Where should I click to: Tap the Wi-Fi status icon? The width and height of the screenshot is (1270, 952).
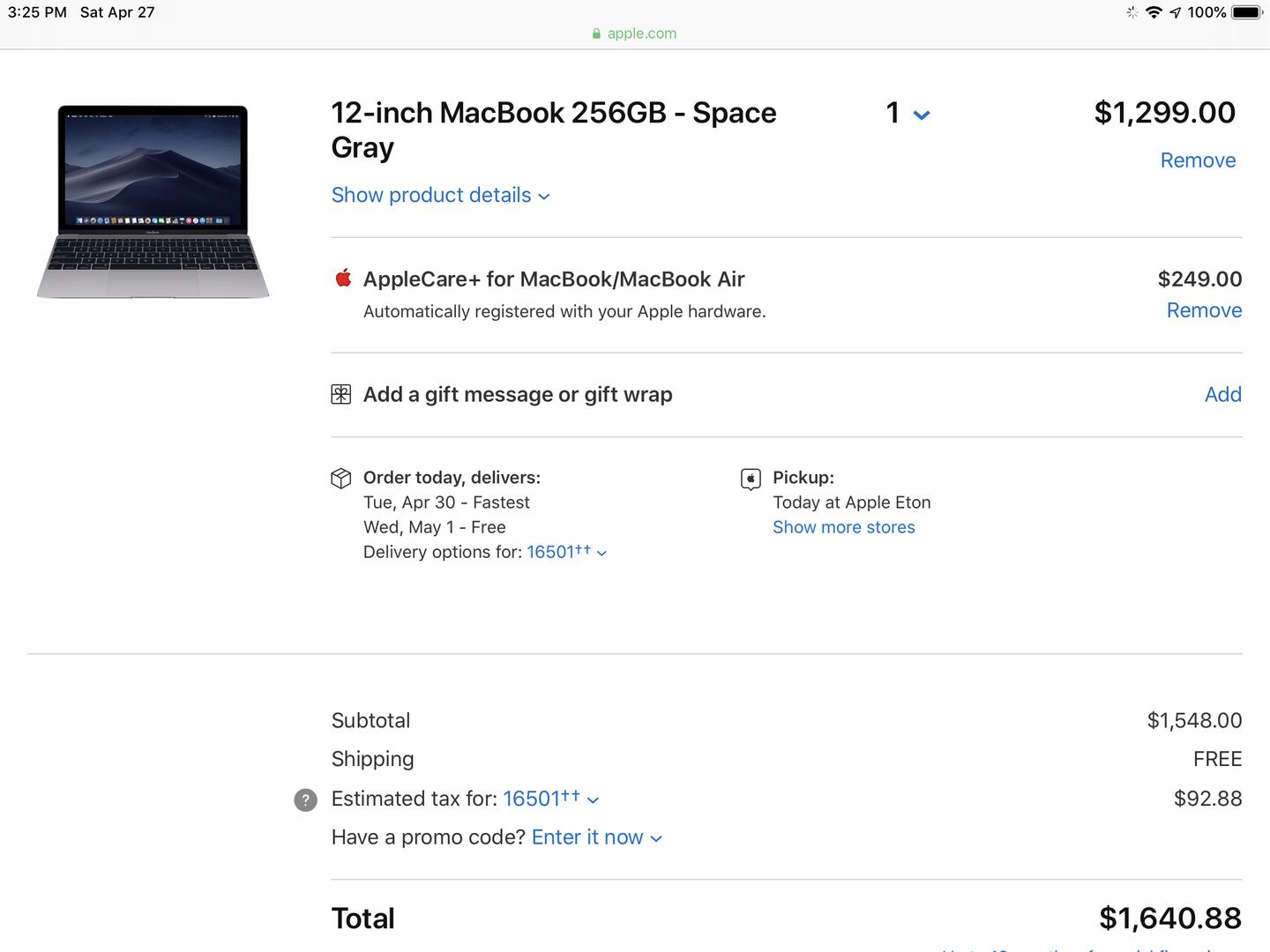click(x=1154, y=12)
